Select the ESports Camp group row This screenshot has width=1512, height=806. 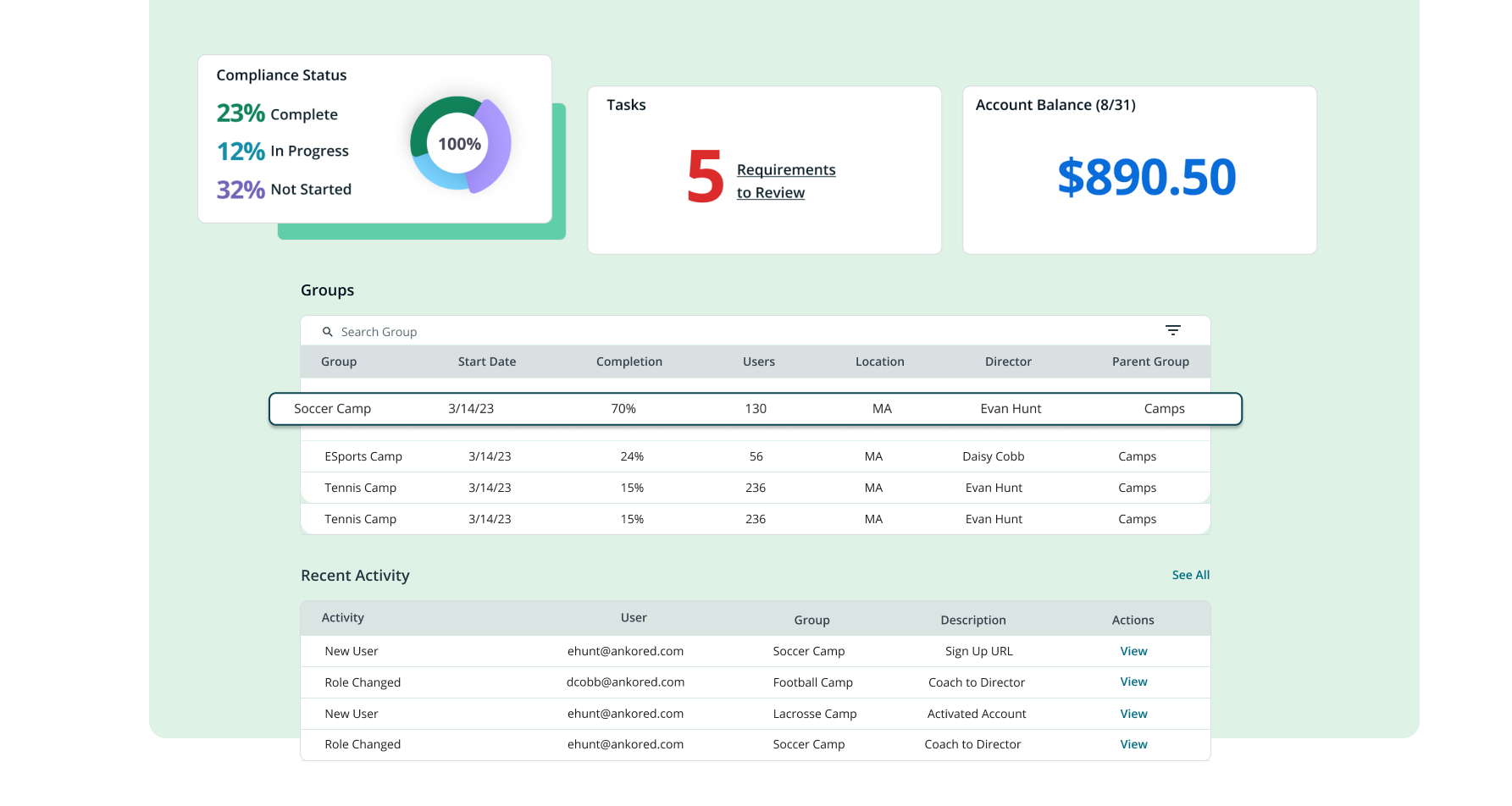click(755, 456)
